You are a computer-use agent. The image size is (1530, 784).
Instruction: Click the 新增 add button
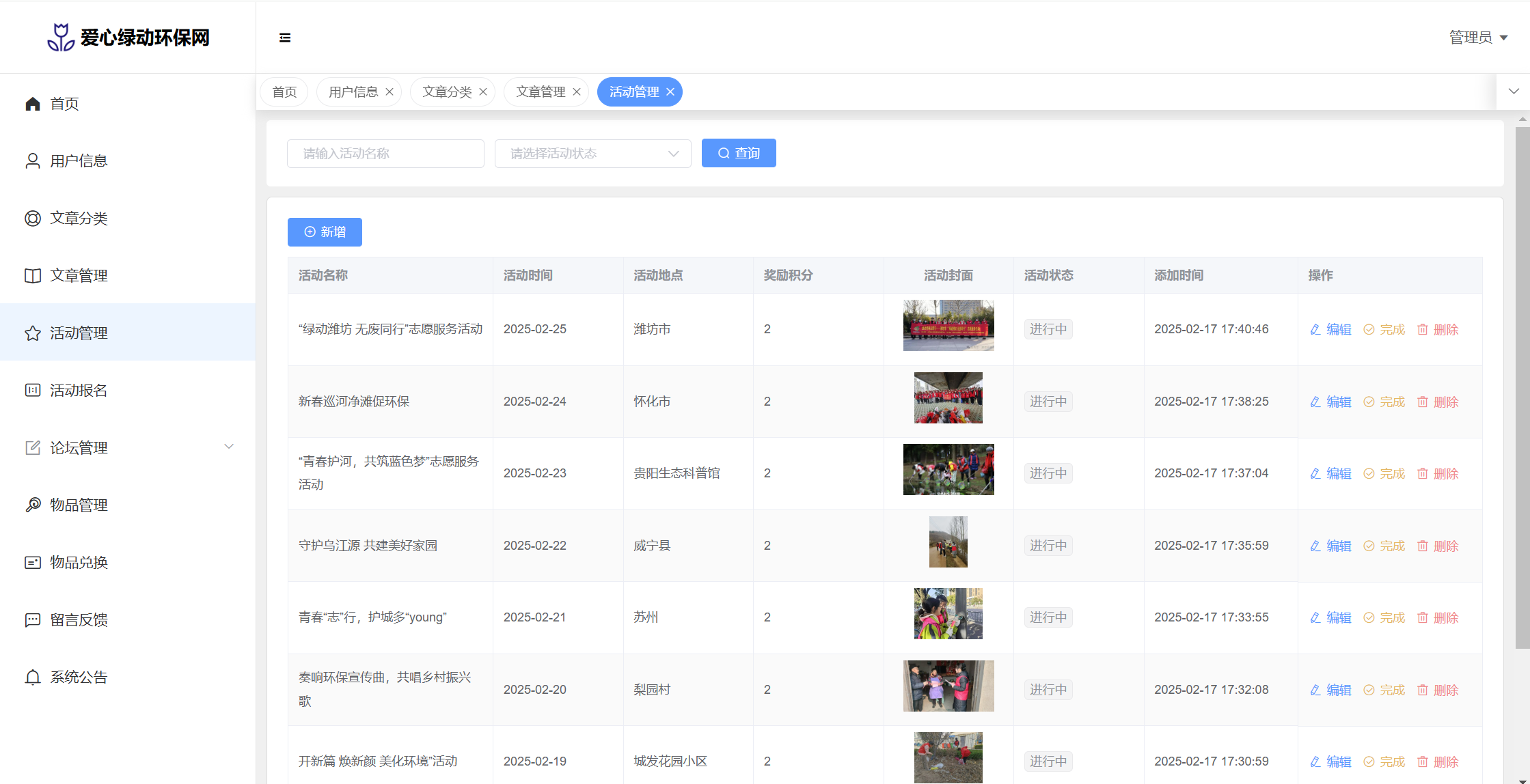325,232
